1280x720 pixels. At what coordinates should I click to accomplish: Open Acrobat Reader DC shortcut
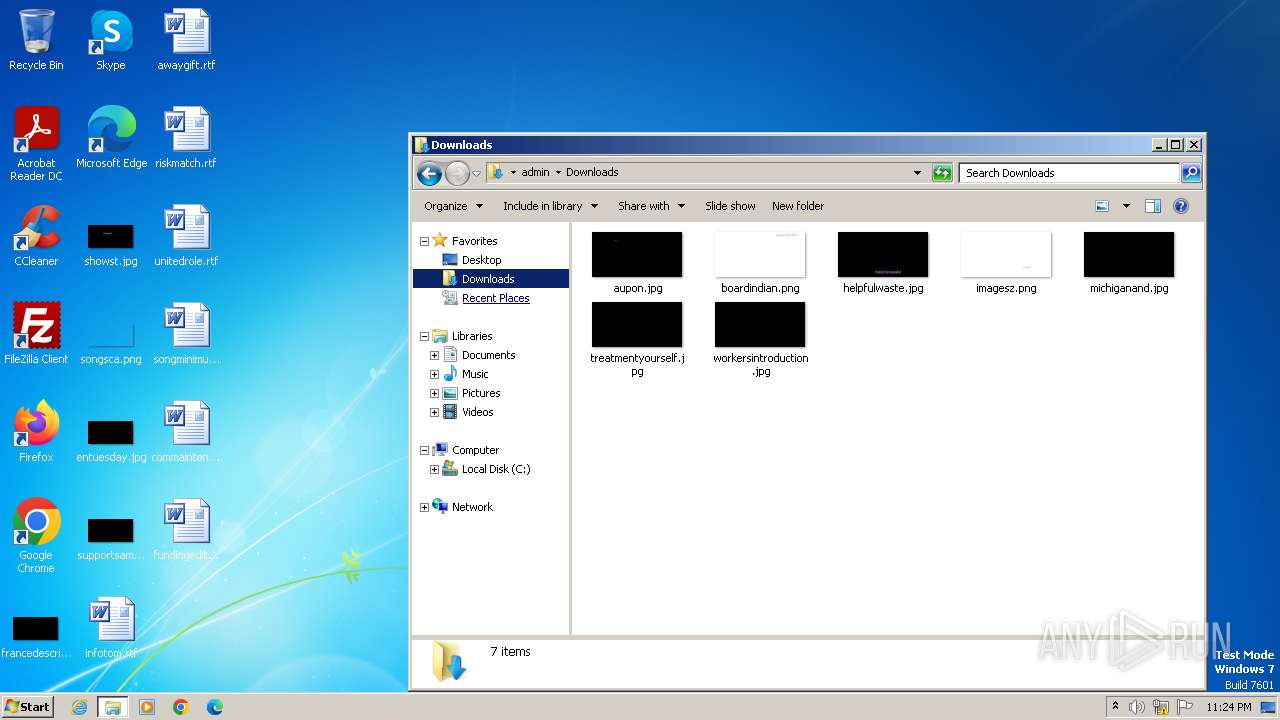coord(36,144)
